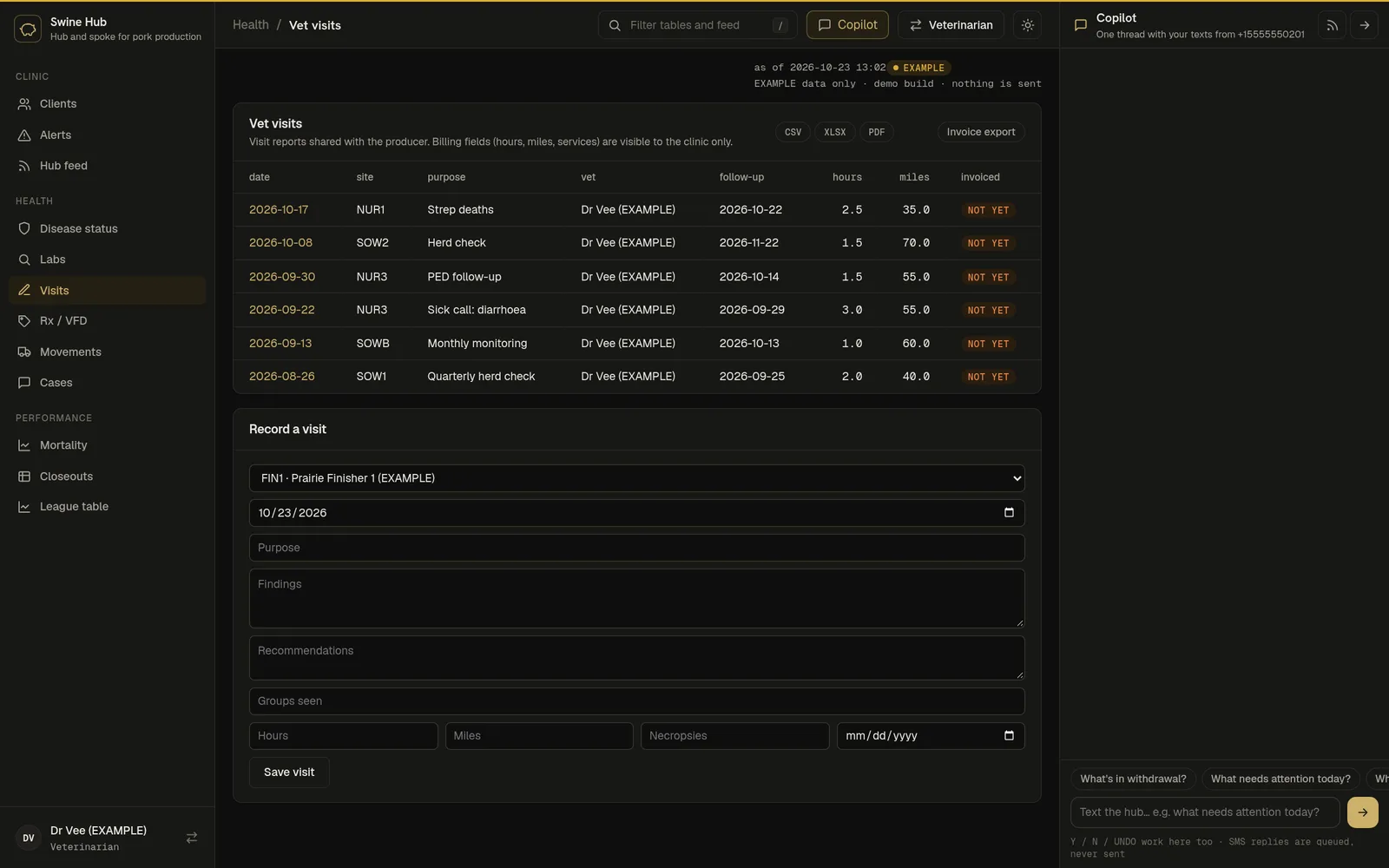Image resolution: width=1389 pixels, height=868 pixels.
Task: Click the Text the hub message box
Action: coord(1205,812)
